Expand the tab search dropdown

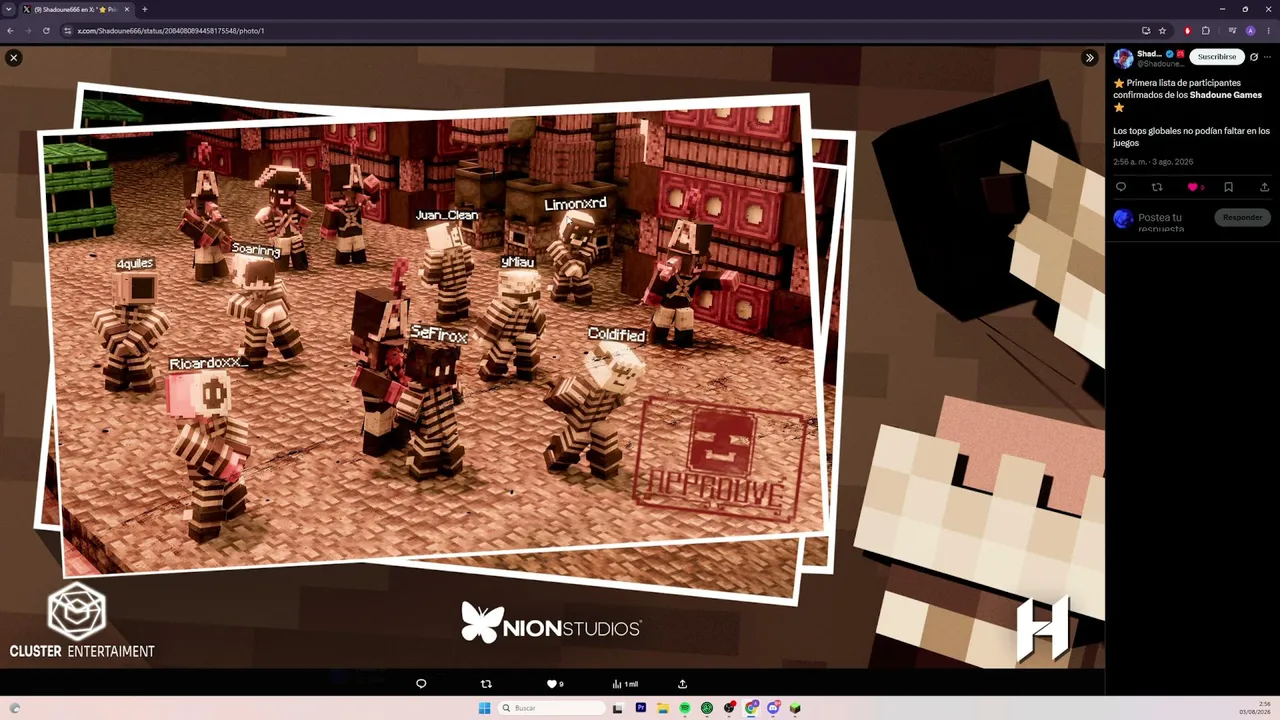point(8,9)
